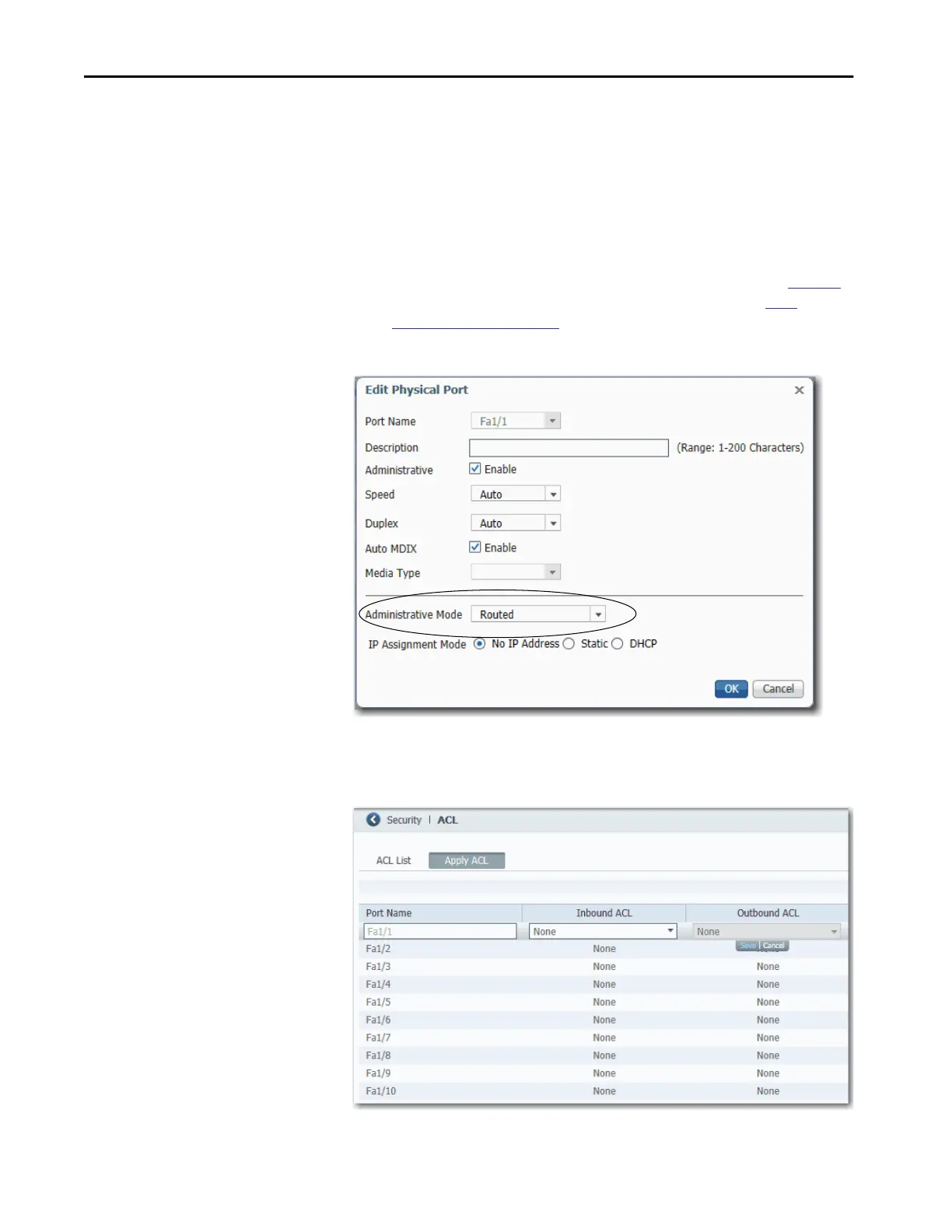Screen dimensions: 952x1232
Task: Select the Fa1/6 port row
Action: [x=603, y=1020]
